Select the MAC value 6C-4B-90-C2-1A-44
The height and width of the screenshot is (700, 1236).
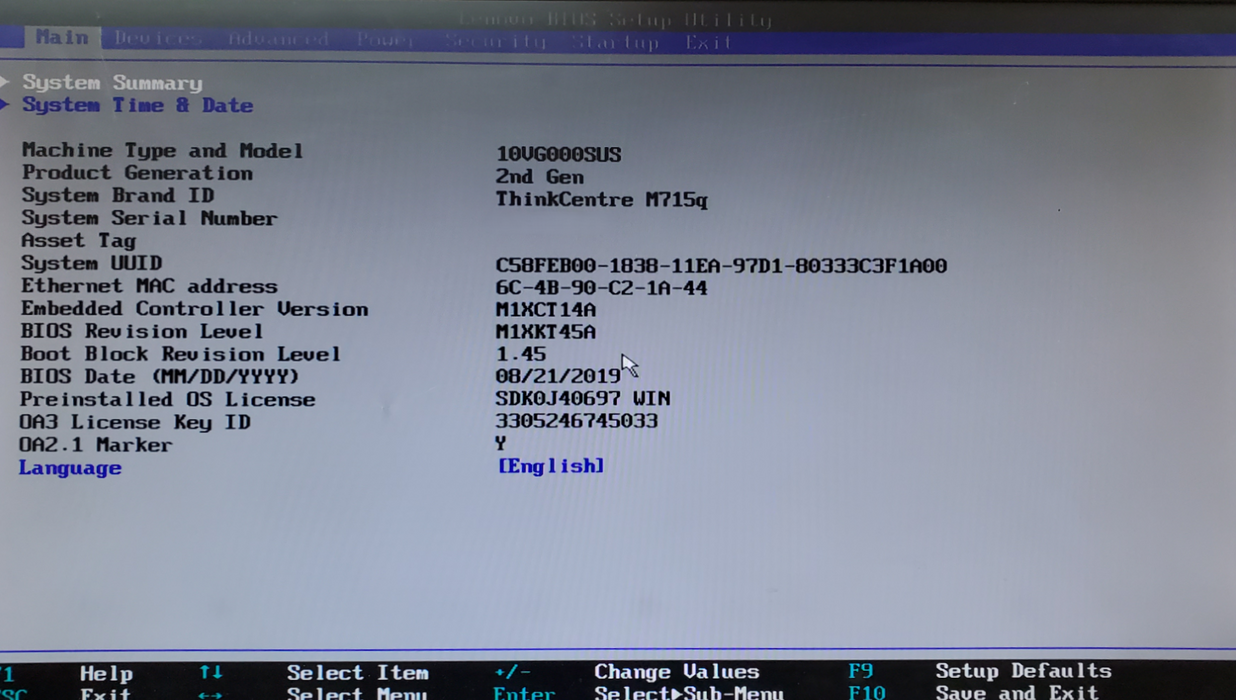tap(601, 288)
